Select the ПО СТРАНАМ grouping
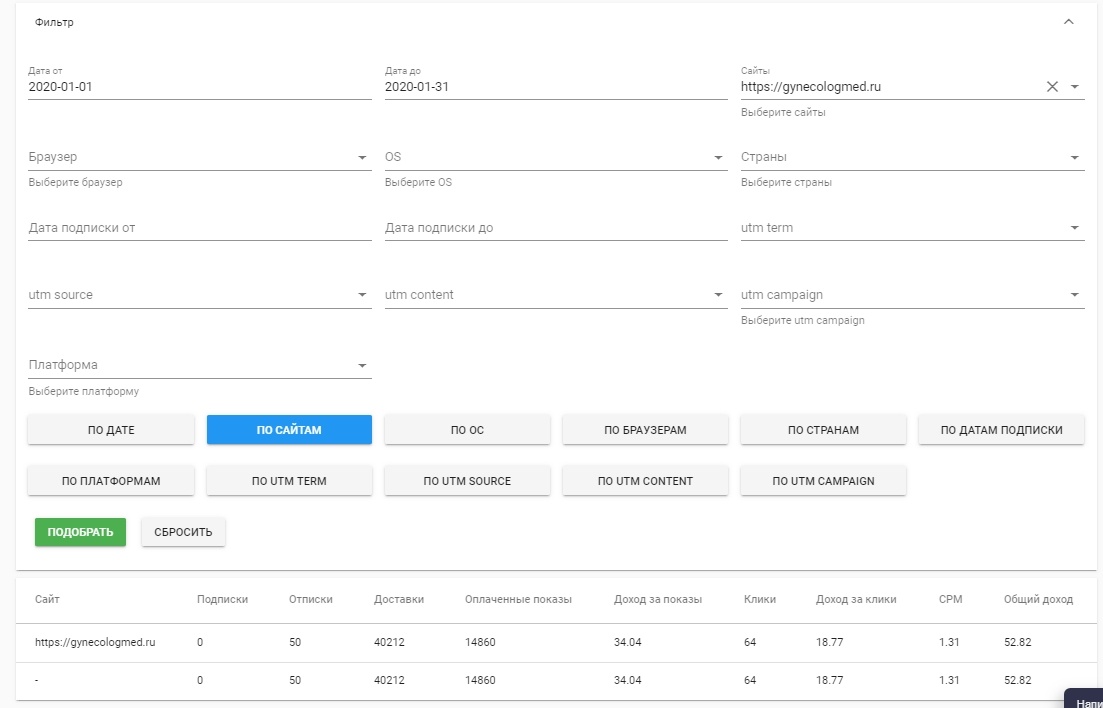Viewport: 1103px width, 708px height. (x=823, y=430)
